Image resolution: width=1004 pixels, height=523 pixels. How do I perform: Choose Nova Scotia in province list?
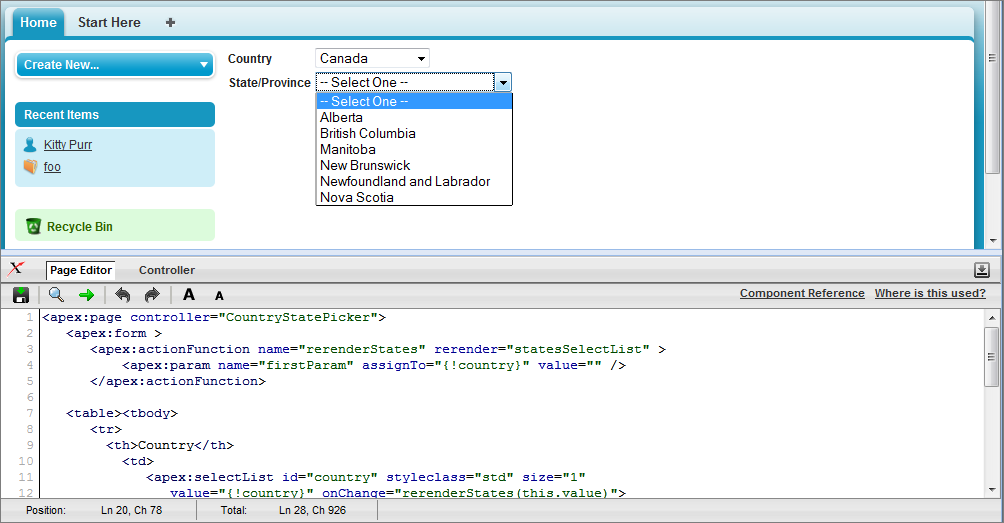(356, 197)
